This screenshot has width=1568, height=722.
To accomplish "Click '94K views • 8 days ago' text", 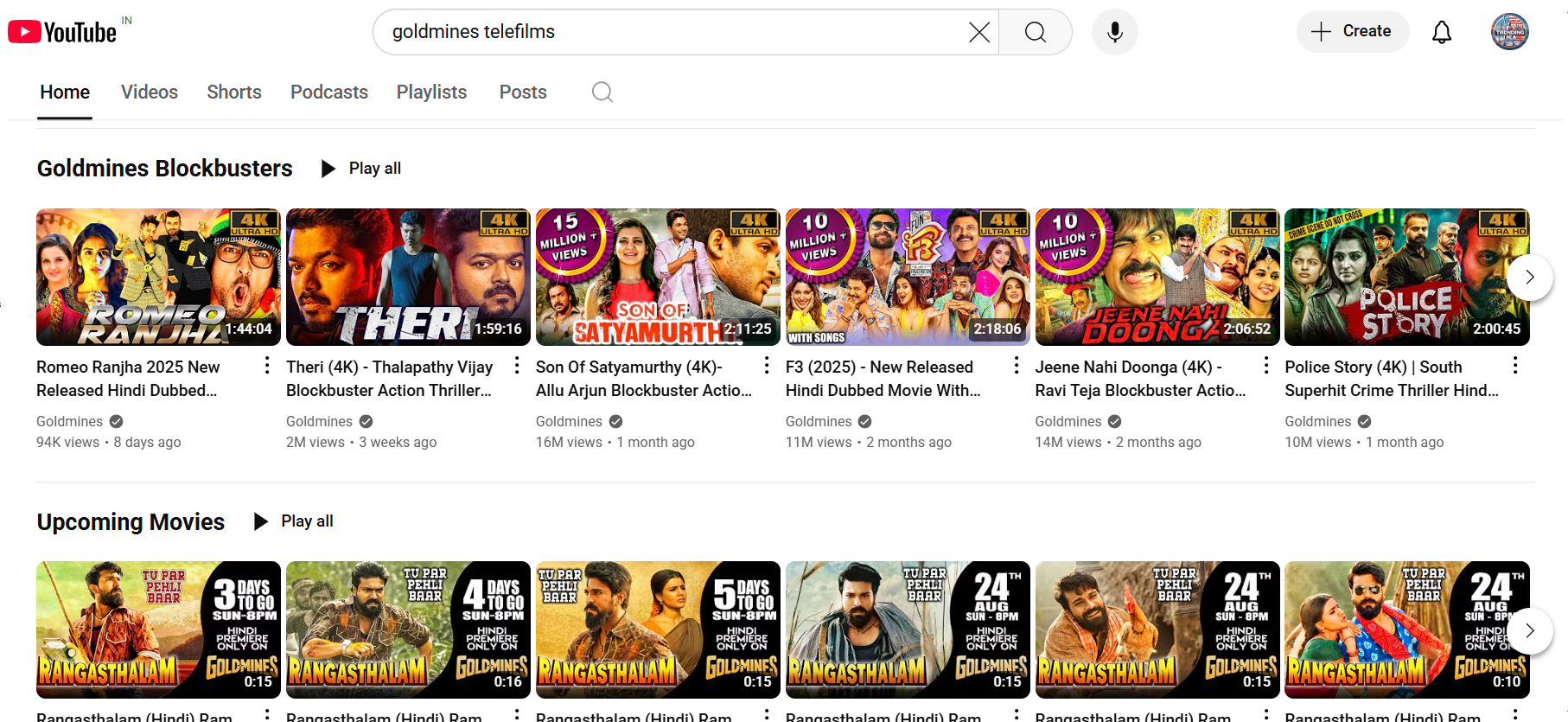I will (109, 443).
